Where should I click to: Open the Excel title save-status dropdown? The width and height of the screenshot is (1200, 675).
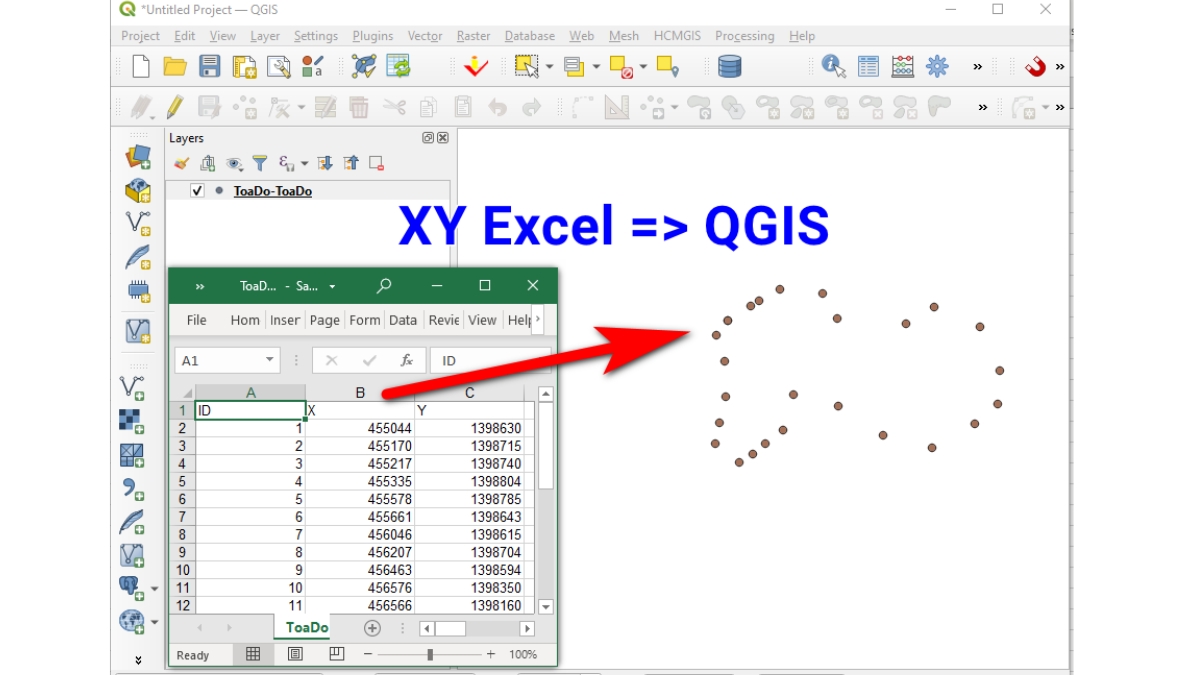tap(333, 286)
